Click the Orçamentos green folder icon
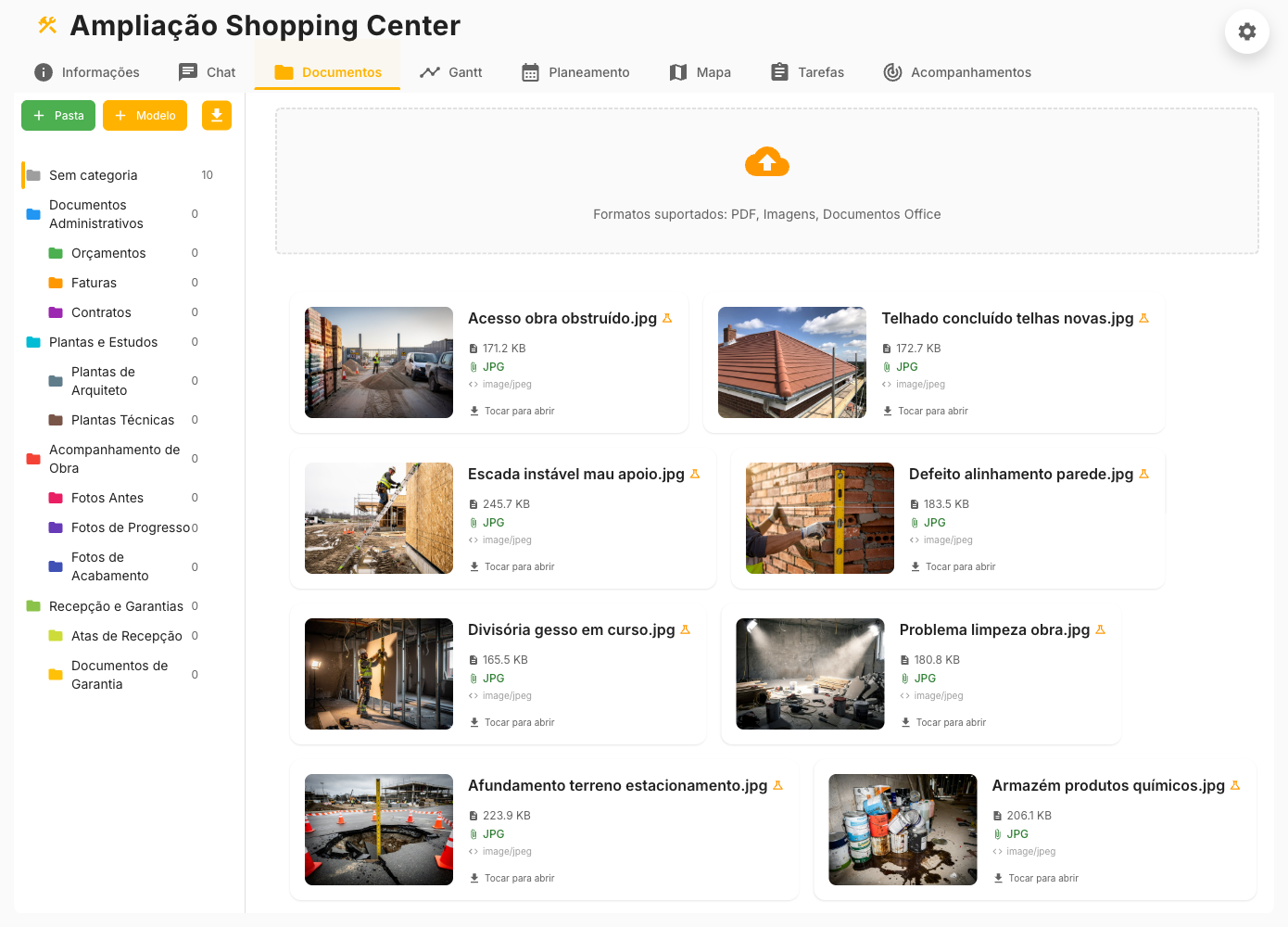The width and height of the screenshot is (1288, 927). click(56, 253)
